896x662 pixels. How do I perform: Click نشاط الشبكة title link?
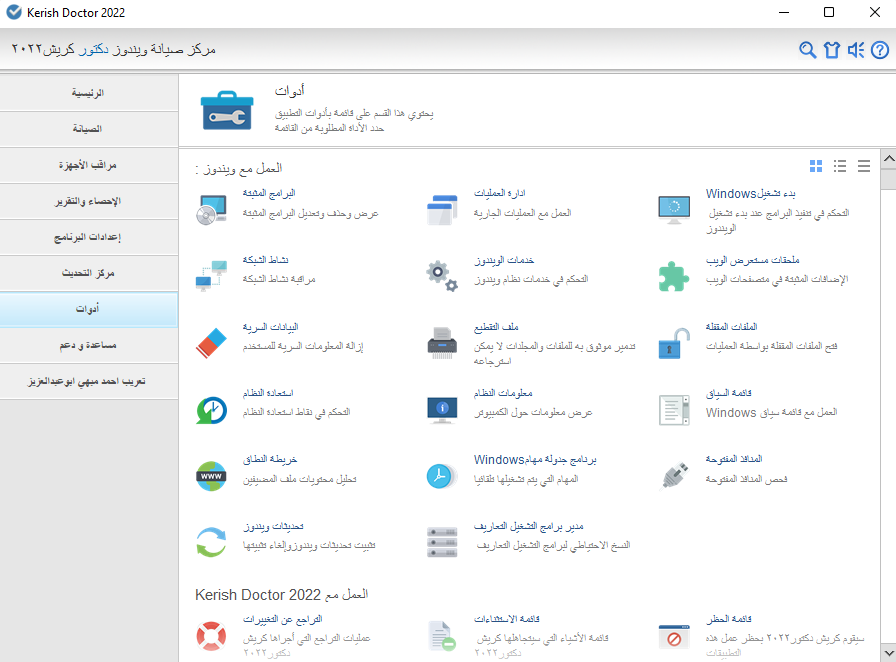point(265,260)
